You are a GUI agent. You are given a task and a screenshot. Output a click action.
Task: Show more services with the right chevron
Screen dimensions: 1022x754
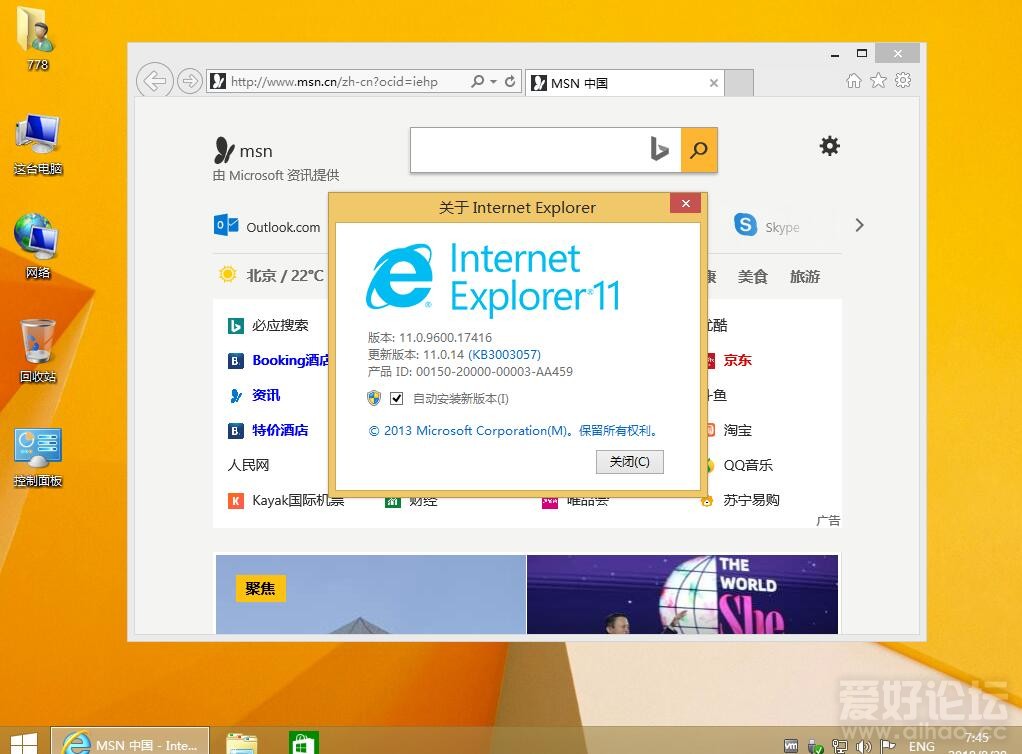(x=859, y=225)
